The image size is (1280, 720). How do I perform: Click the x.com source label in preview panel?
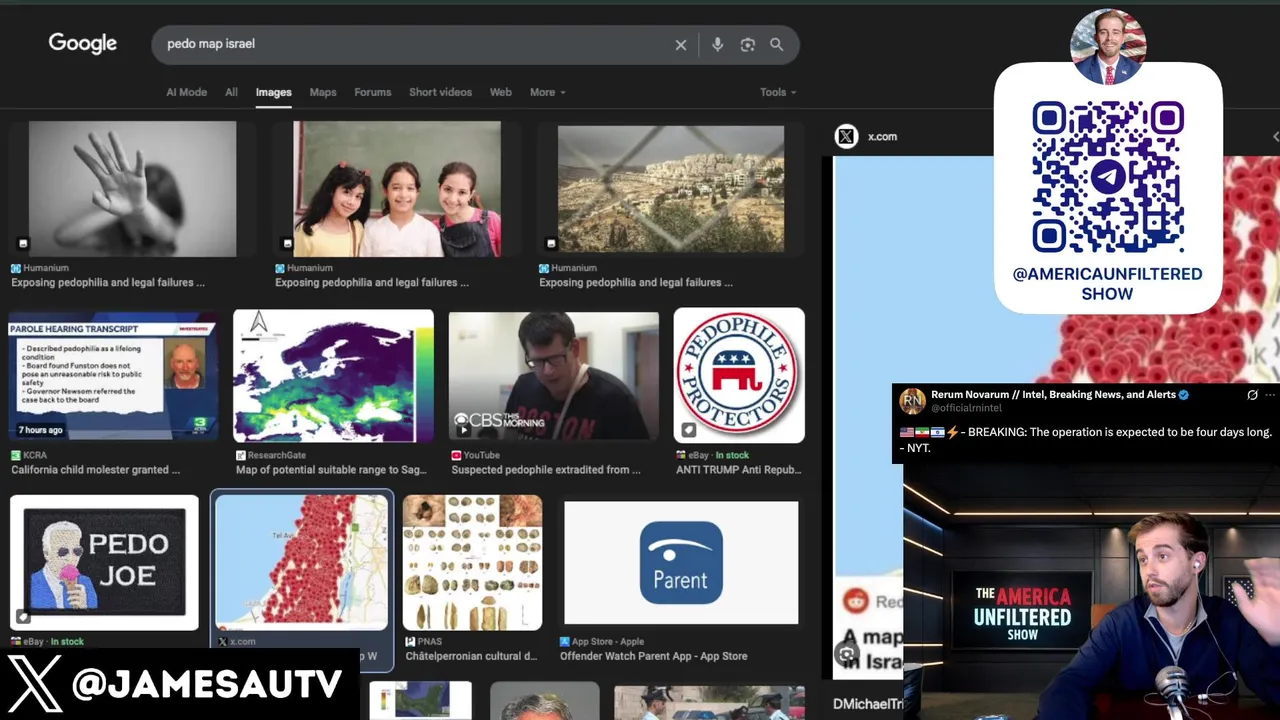click(x=882, y=136)
